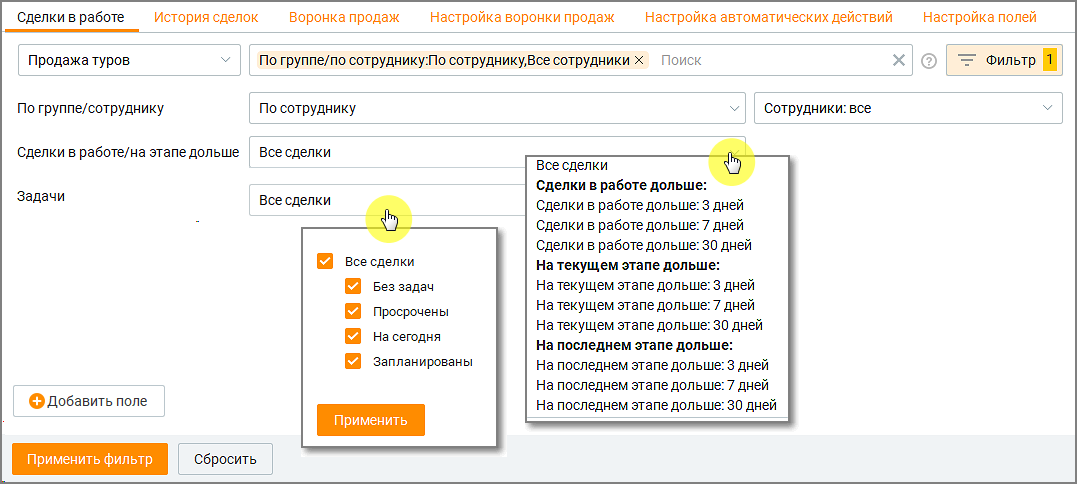Click the help question mark icon
Image resolution: width=1077 pixels, height=484 pixels.
(x=929, y=61)
